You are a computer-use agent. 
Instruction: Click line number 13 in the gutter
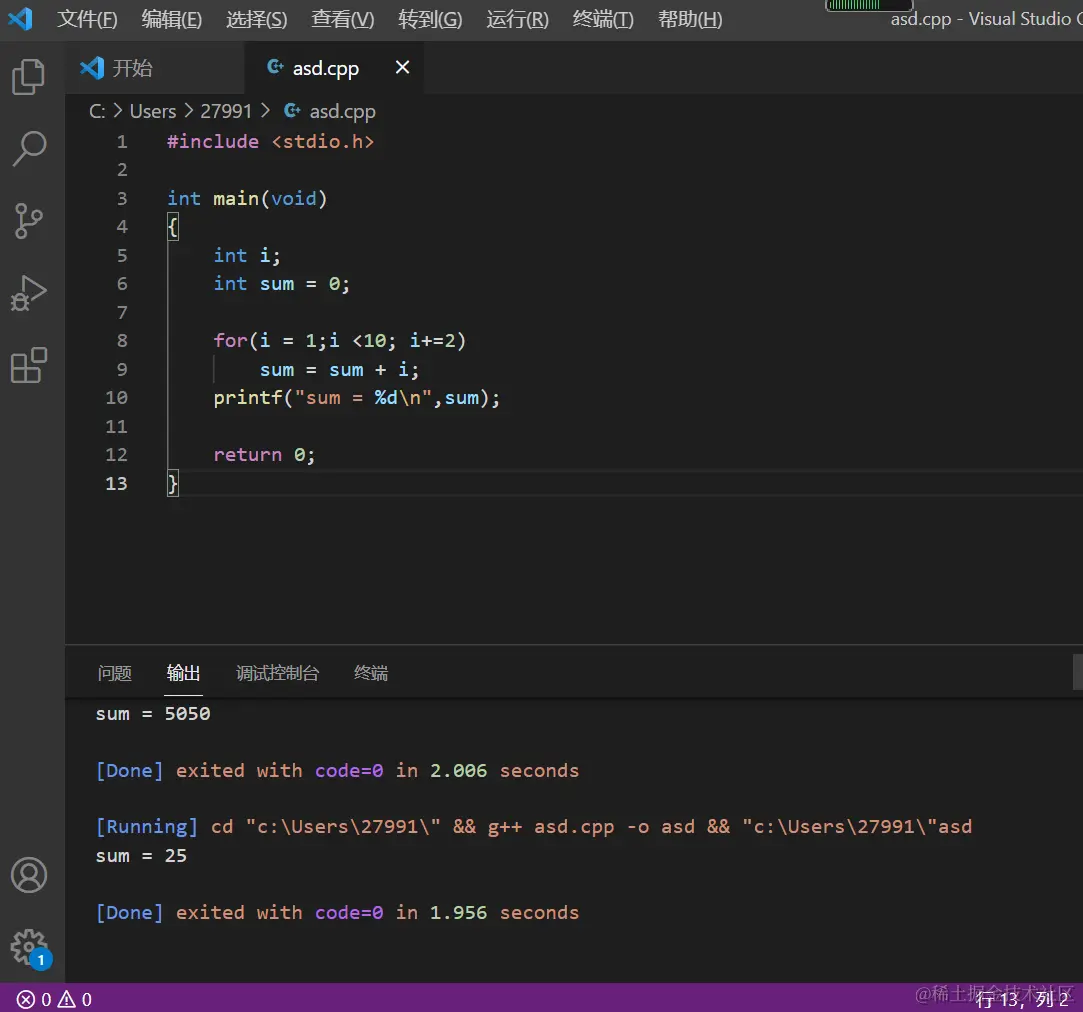[x=116, y=484]
